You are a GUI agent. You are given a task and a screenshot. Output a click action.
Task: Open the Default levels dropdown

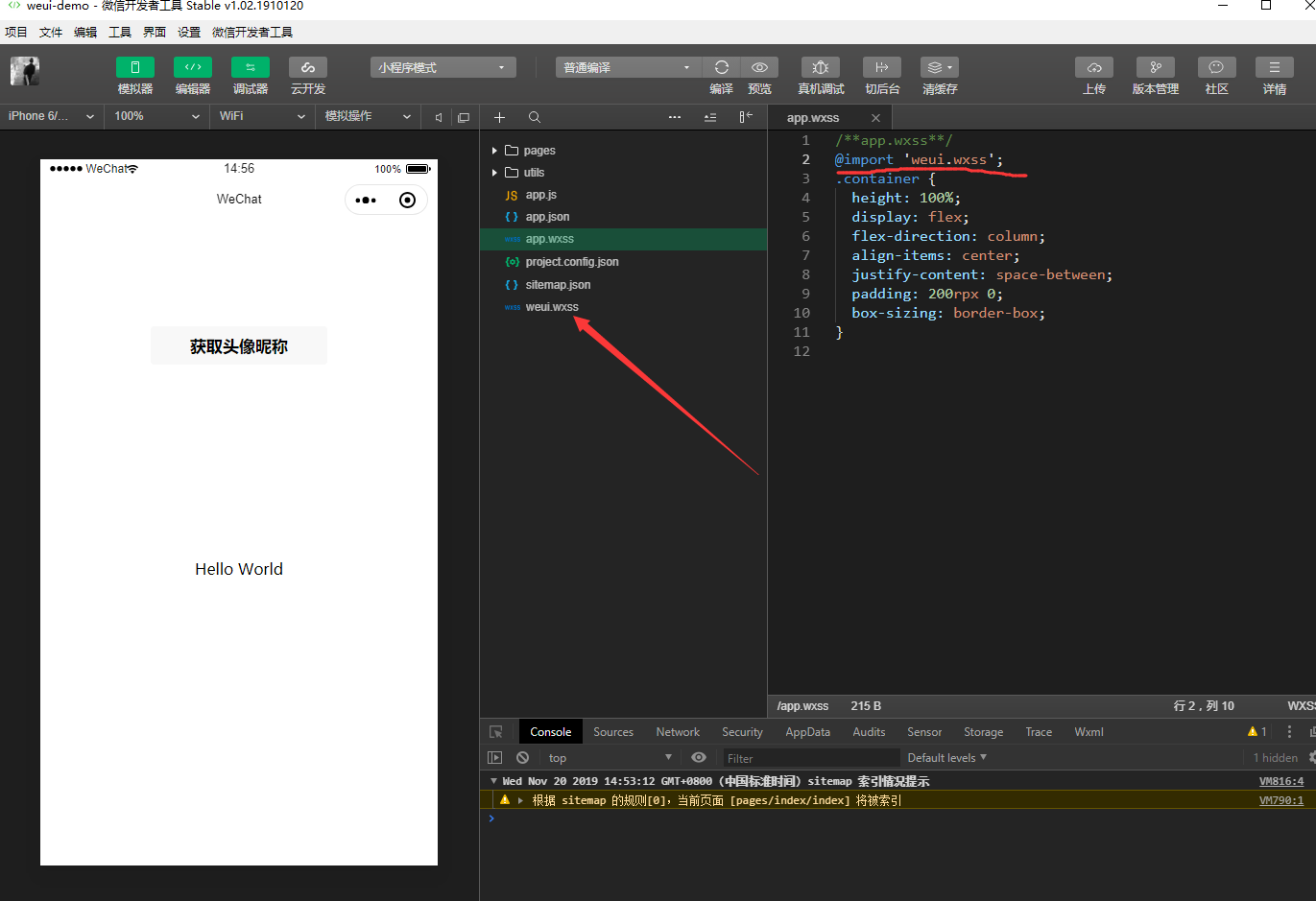[x=947, y=758]
